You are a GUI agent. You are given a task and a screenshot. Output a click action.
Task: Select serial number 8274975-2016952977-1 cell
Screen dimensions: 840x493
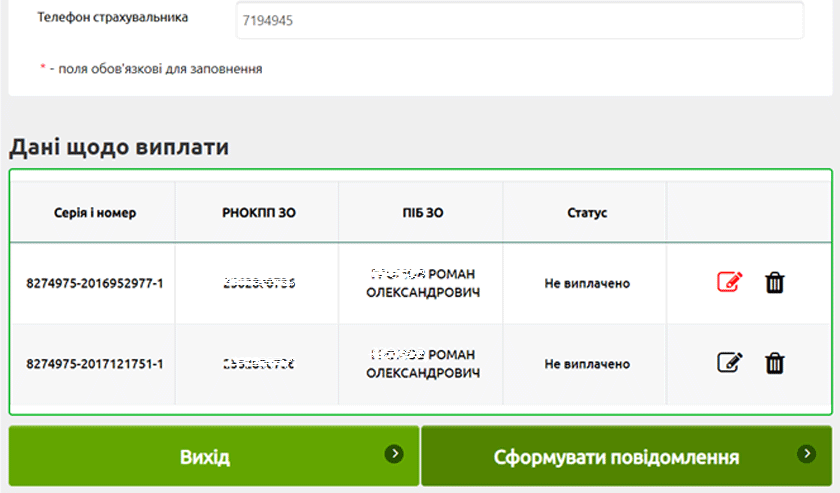[x=95, y=283]
